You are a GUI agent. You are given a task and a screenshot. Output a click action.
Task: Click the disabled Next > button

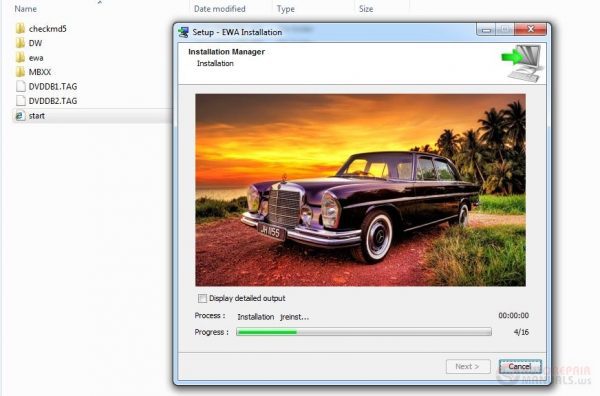(468, 367)
